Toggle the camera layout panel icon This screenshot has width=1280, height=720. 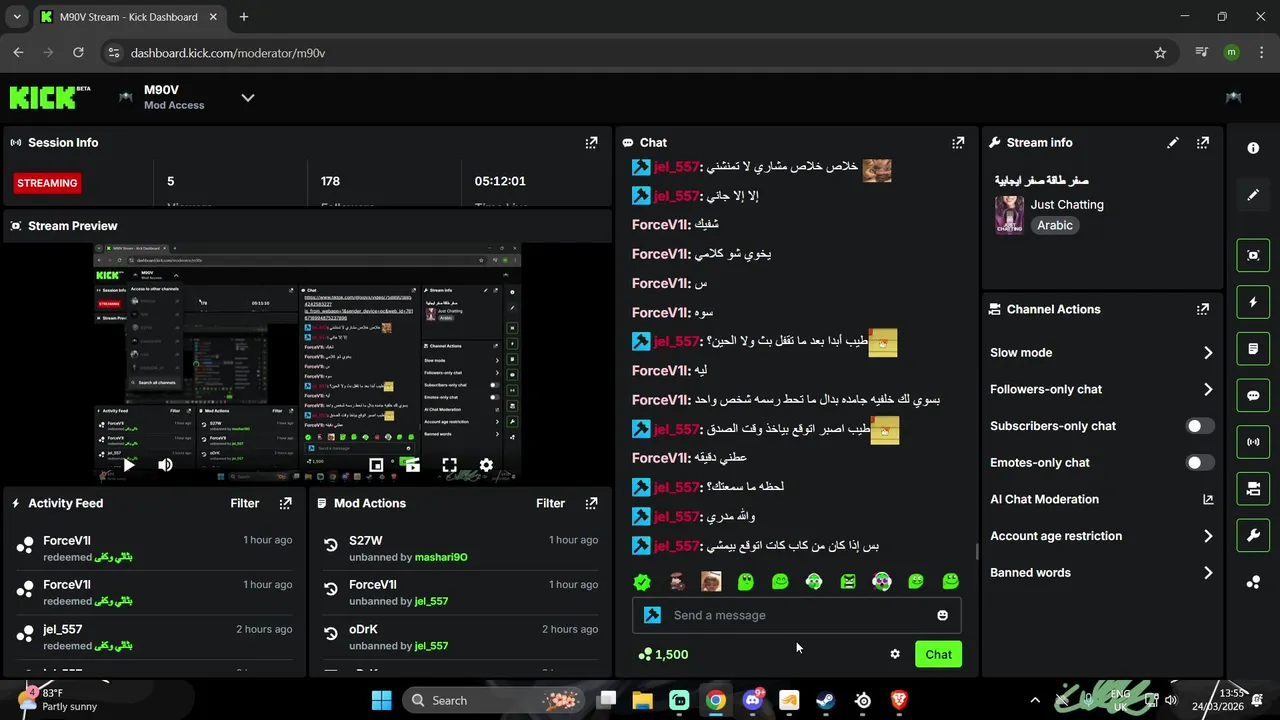click(x=1253, y=489)
